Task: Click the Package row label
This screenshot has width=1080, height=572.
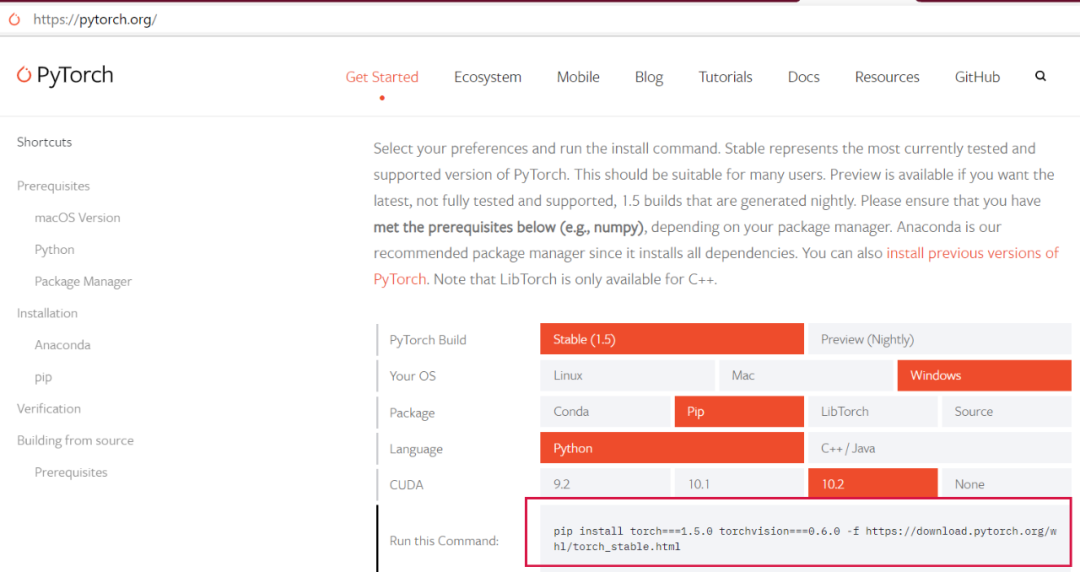Action: pos(412,413)
